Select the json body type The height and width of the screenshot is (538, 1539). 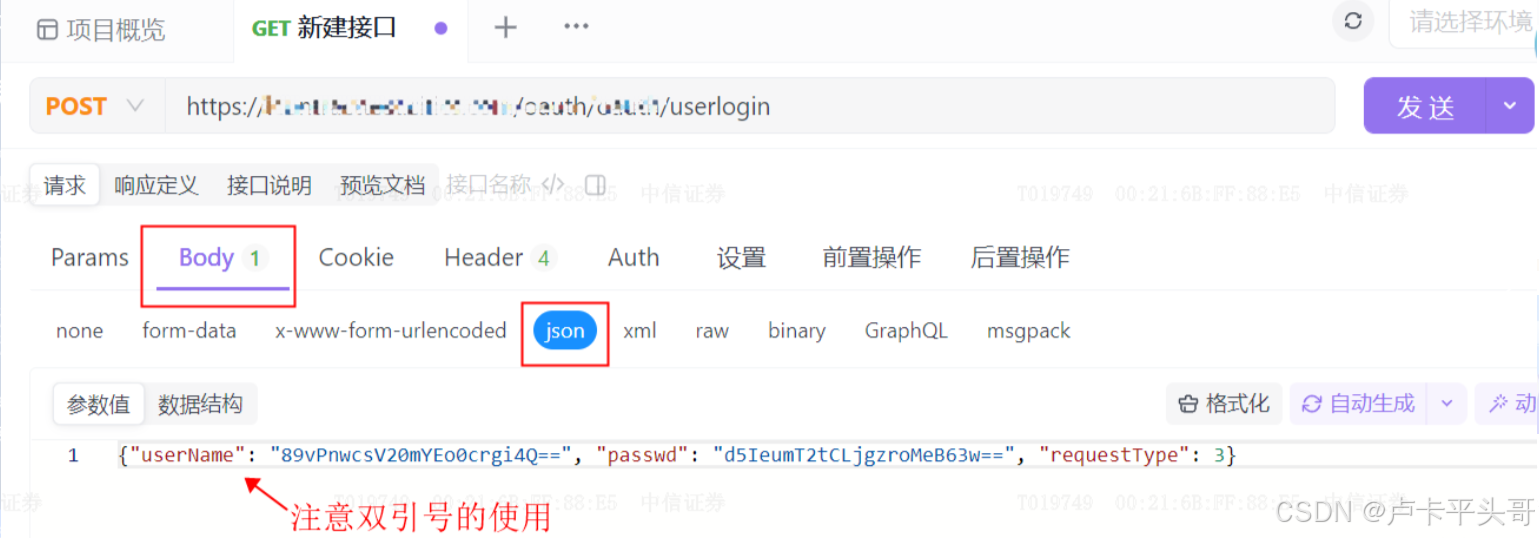pos(565,331)
